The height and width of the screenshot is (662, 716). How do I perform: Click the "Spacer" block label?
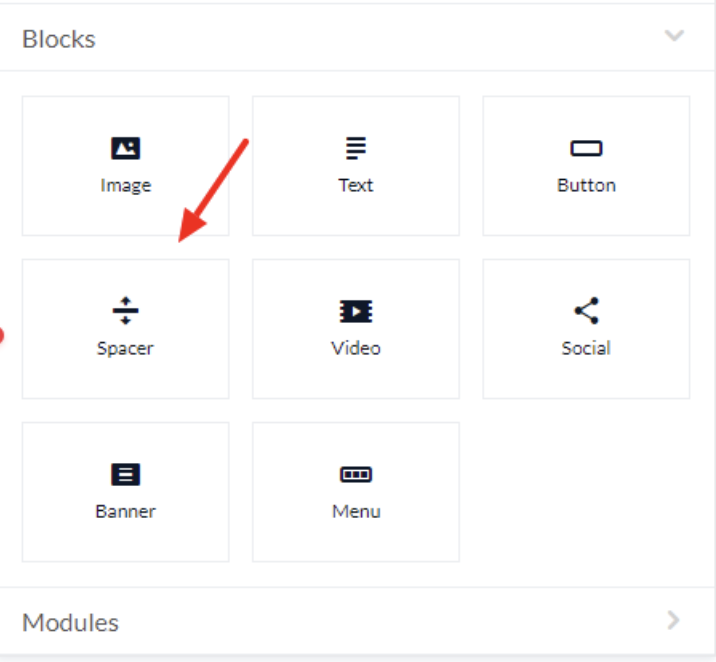point(126,349)
